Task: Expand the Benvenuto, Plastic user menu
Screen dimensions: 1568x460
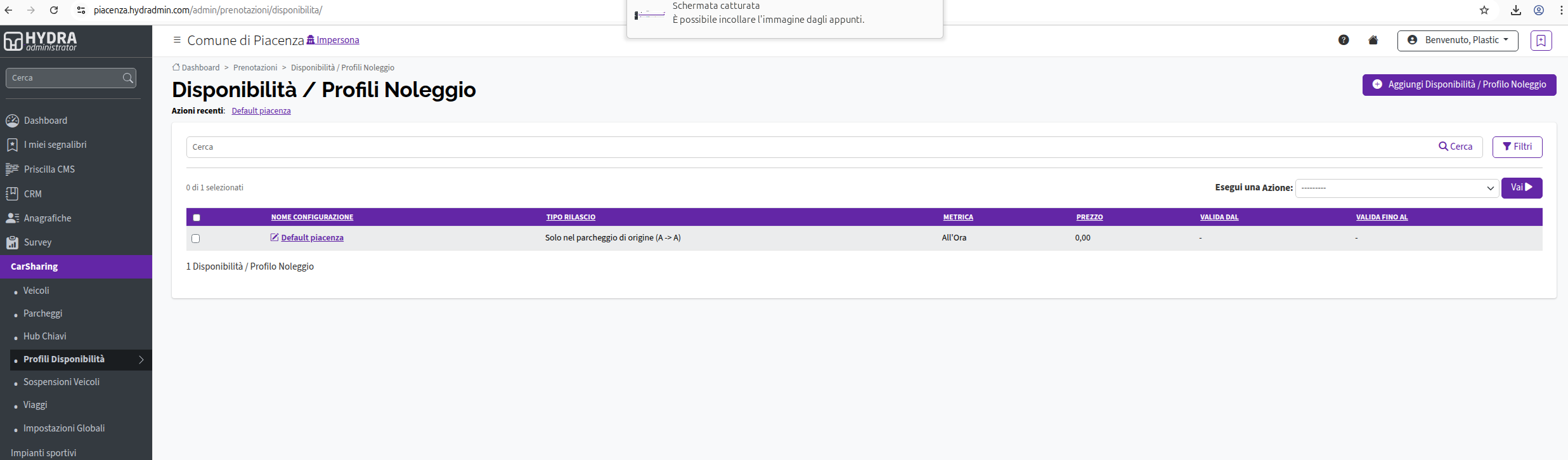Action: (1457, 40)
